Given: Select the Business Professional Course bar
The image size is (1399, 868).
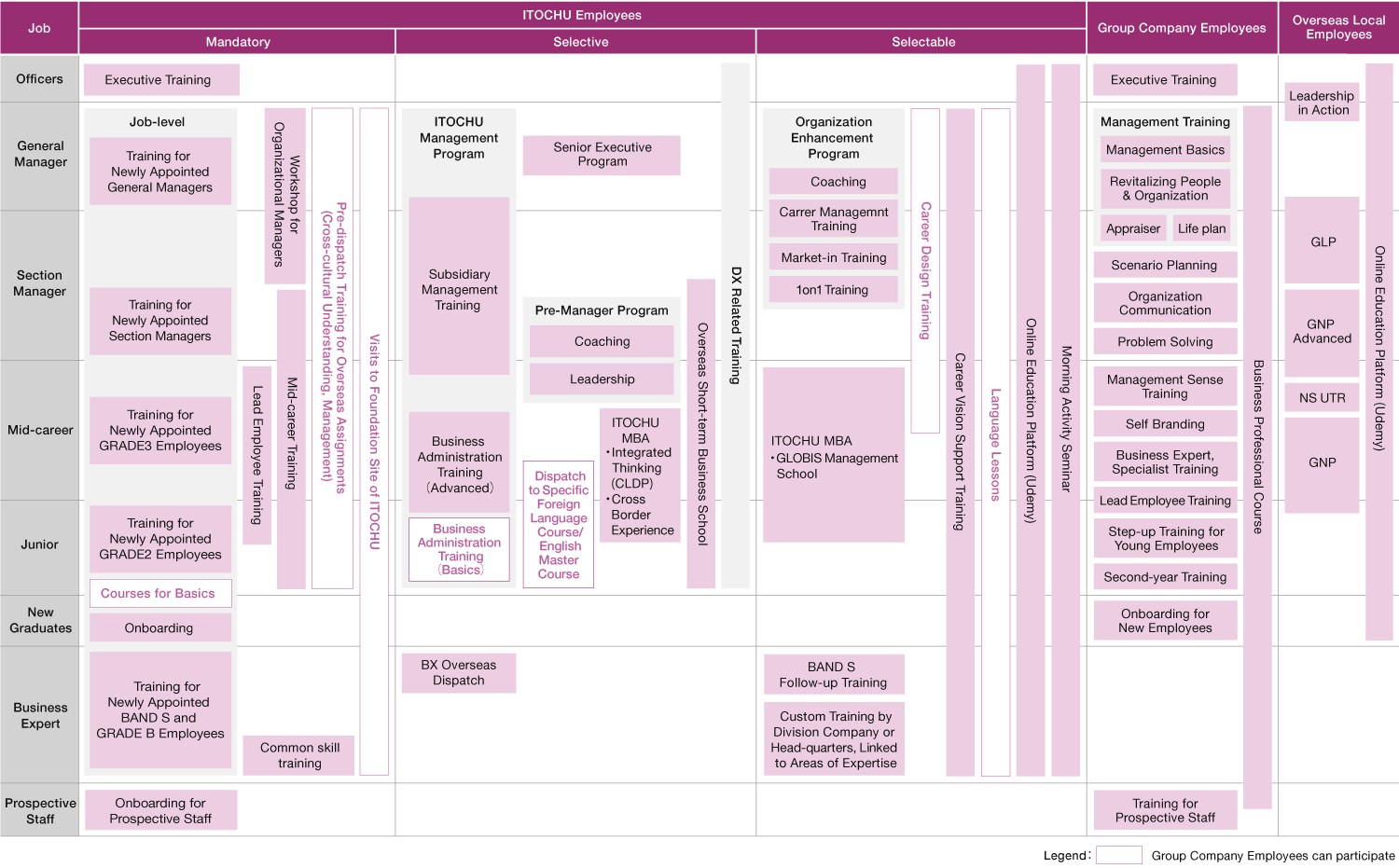Looking at the screenshot, I should 1257,457.
